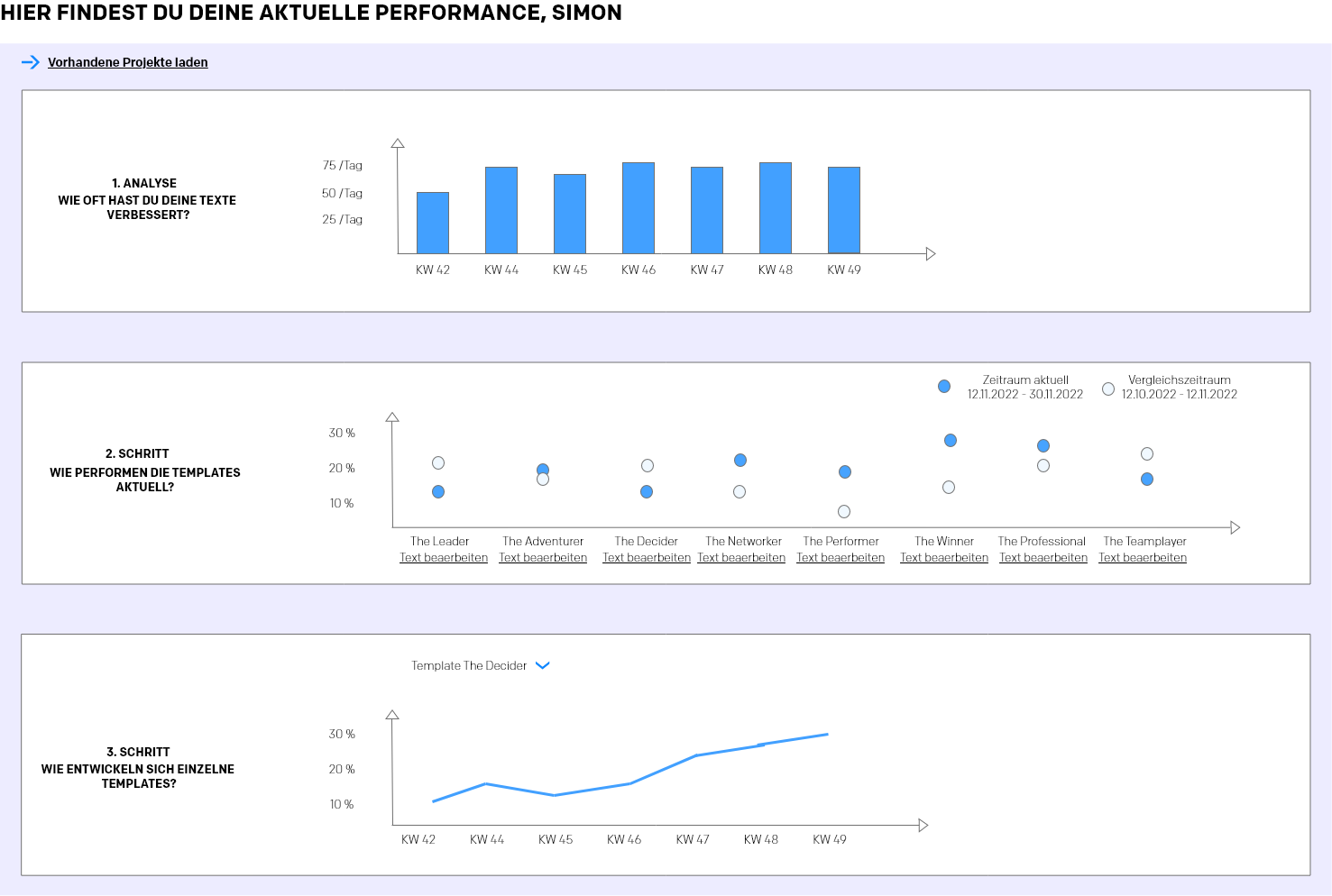This screenshot has height=896, width=1332.
Task: Click the blue arrow icon beside Vorhandene Projekte laden
Action: [x=31, y=62]
